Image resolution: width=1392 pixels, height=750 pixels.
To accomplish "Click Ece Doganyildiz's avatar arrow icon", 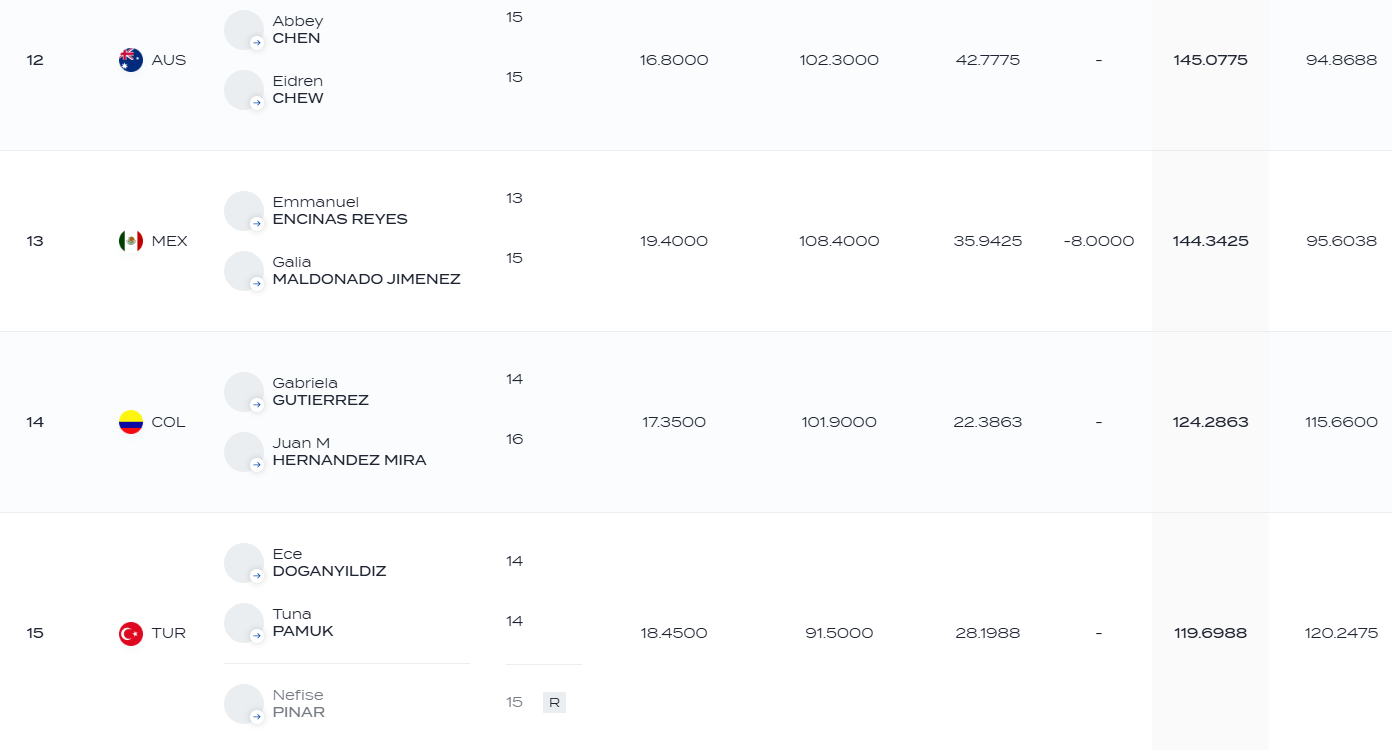I will pos(257,576).
